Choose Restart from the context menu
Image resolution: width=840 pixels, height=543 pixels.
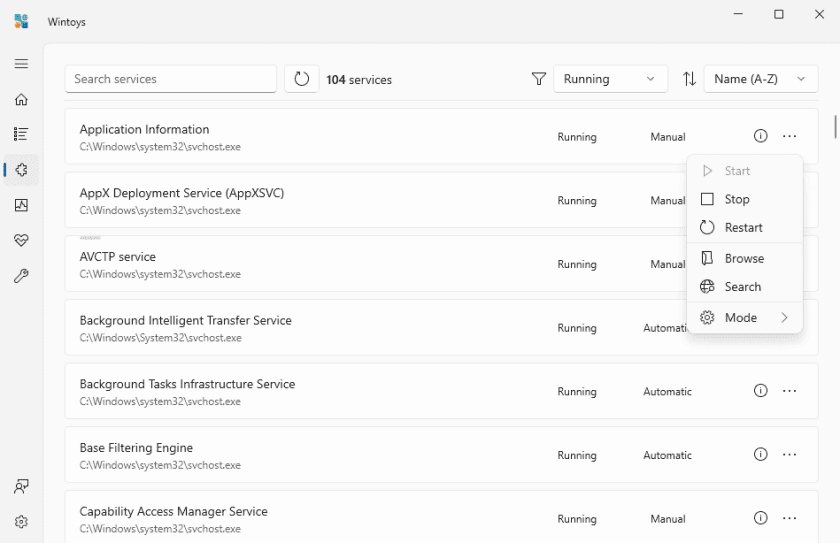coord(745,228)
